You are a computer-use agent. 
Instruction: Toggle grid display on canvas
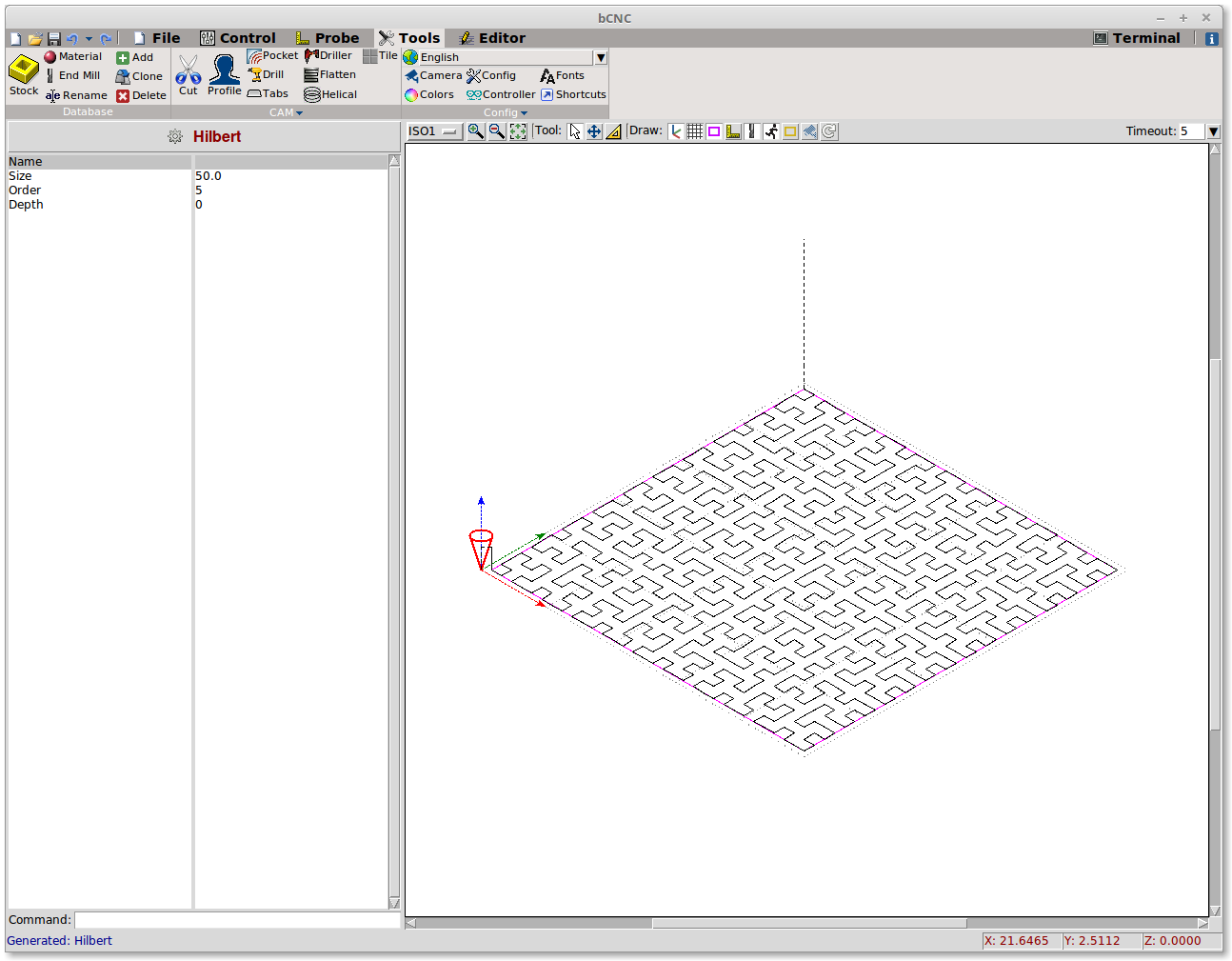pyautogui.click(x=695, y=131)
